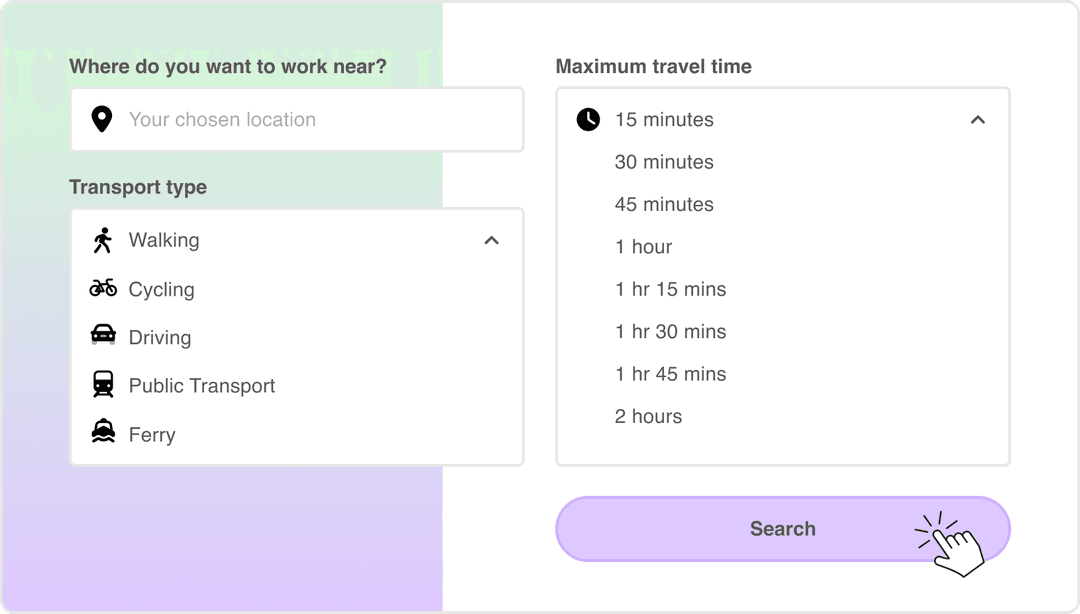
Task: Click the location pin icon
Action: pyautogui.click(x=101, y=119)
